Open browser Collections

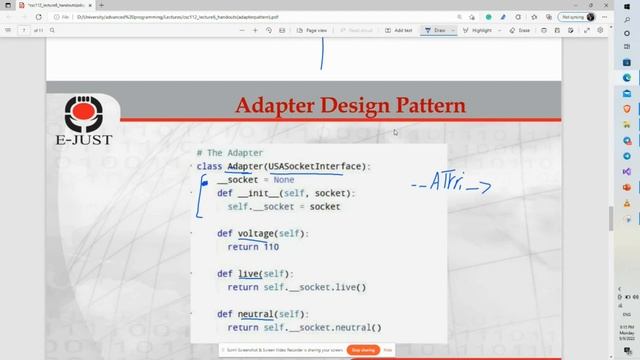(549, 17)
